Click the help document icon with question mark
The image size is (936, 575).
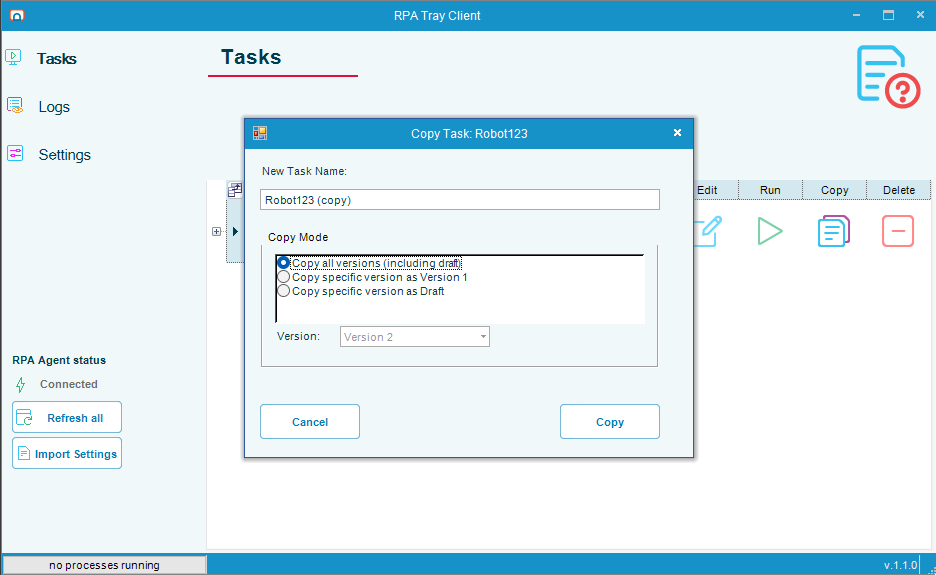click(x=888, y=76)
